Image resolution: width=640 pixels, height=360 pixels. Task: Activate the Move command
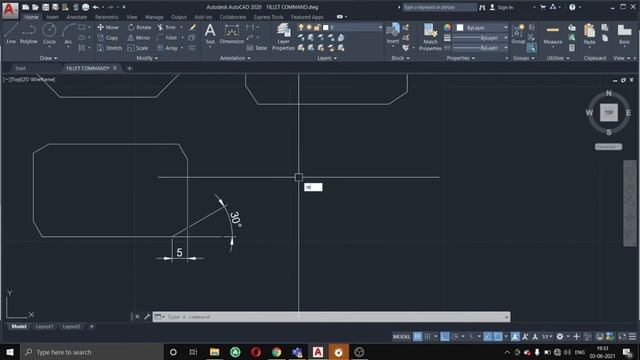(108, 27)
